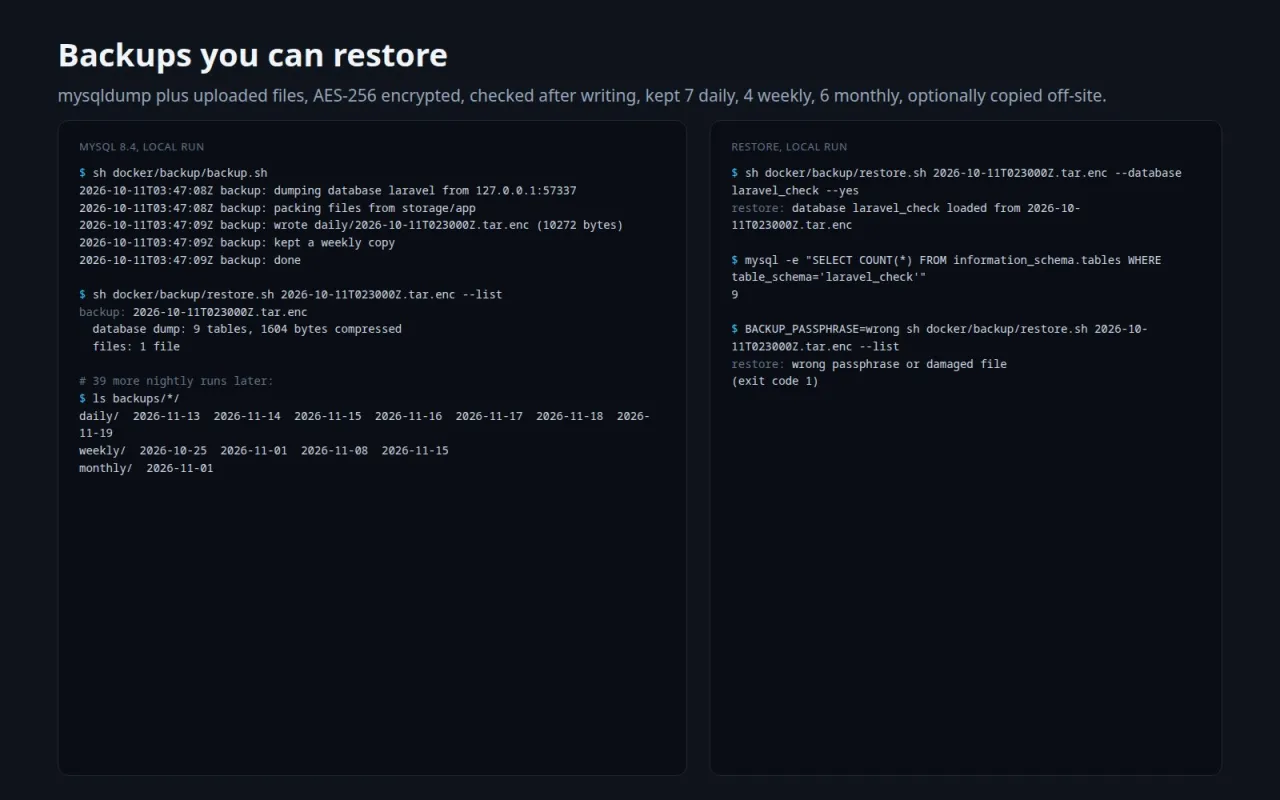Click the 'daily/' directory listing label

[x=99, y=416]
